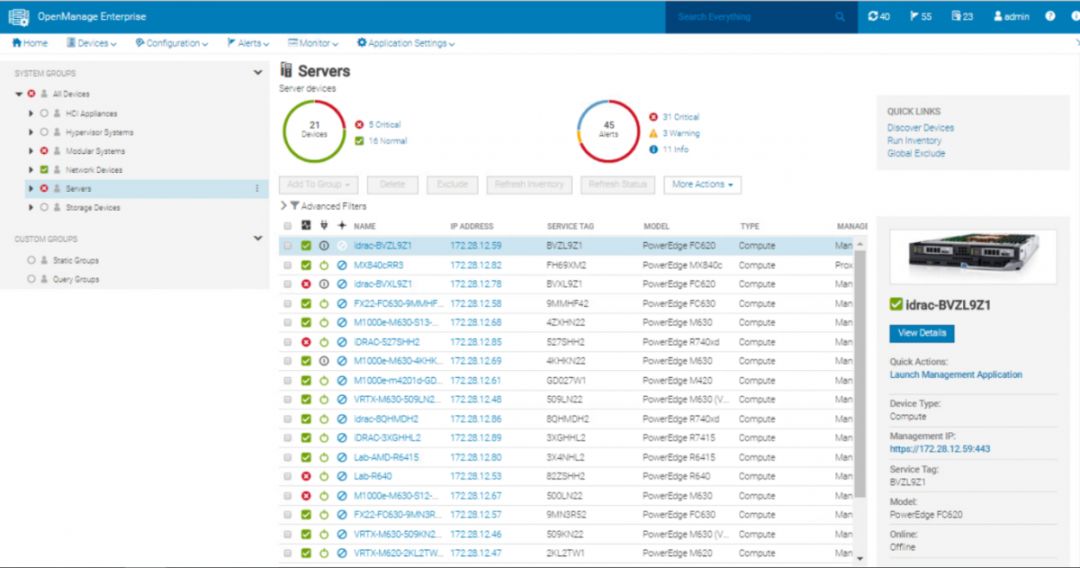Viewport: 1080px width, 568px height.
Task: Open the Global Exclude quick link
Action: [x=916, y=154]
